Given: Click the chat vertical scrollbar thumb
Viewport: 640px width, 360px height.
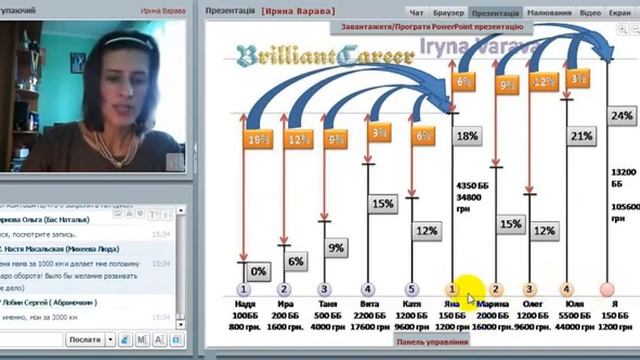Looking at the screenshot, I should point(181,267).
